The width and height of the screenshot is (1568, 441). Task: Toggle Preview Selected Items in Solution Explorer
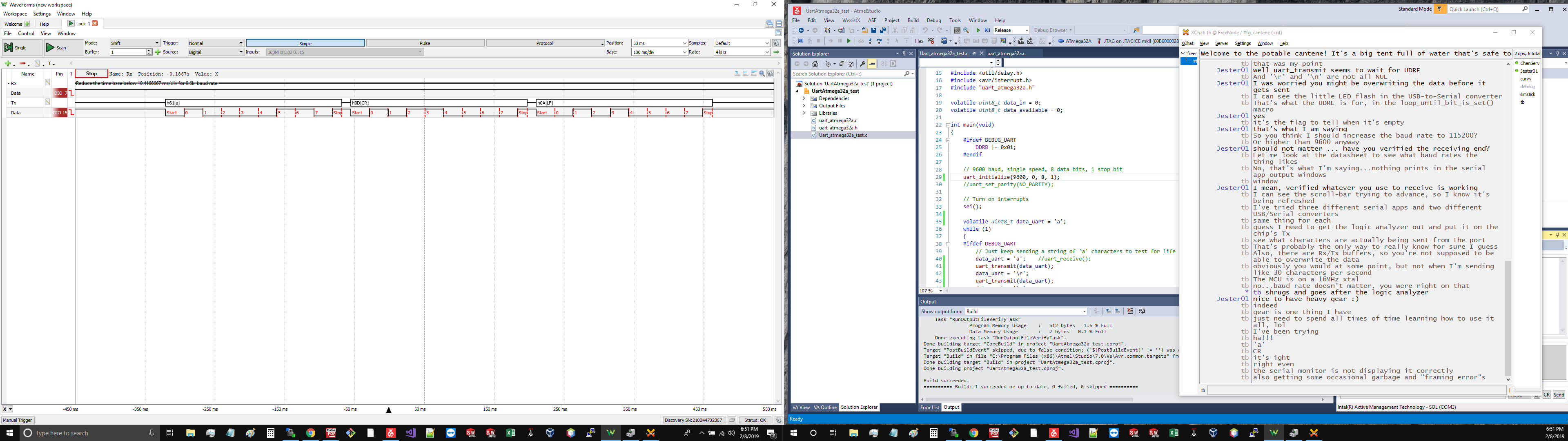click(x=872, y=64)
